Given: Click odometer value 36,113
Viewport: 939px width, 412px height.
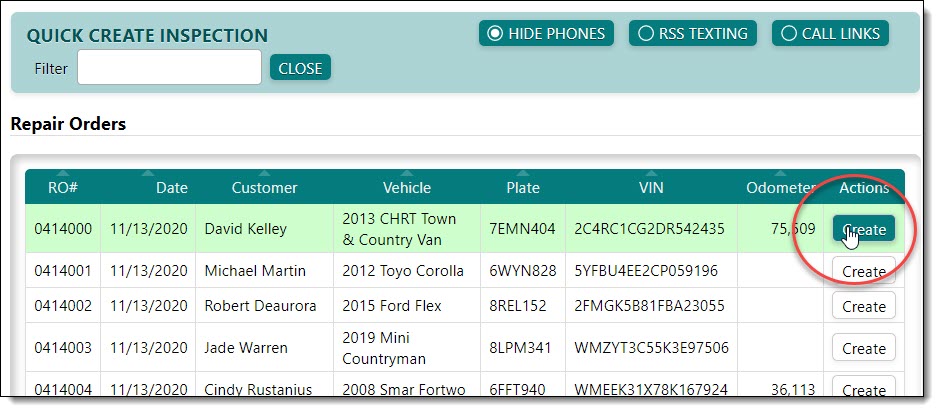Looking at the screenshot, I should tap(793, 390).
